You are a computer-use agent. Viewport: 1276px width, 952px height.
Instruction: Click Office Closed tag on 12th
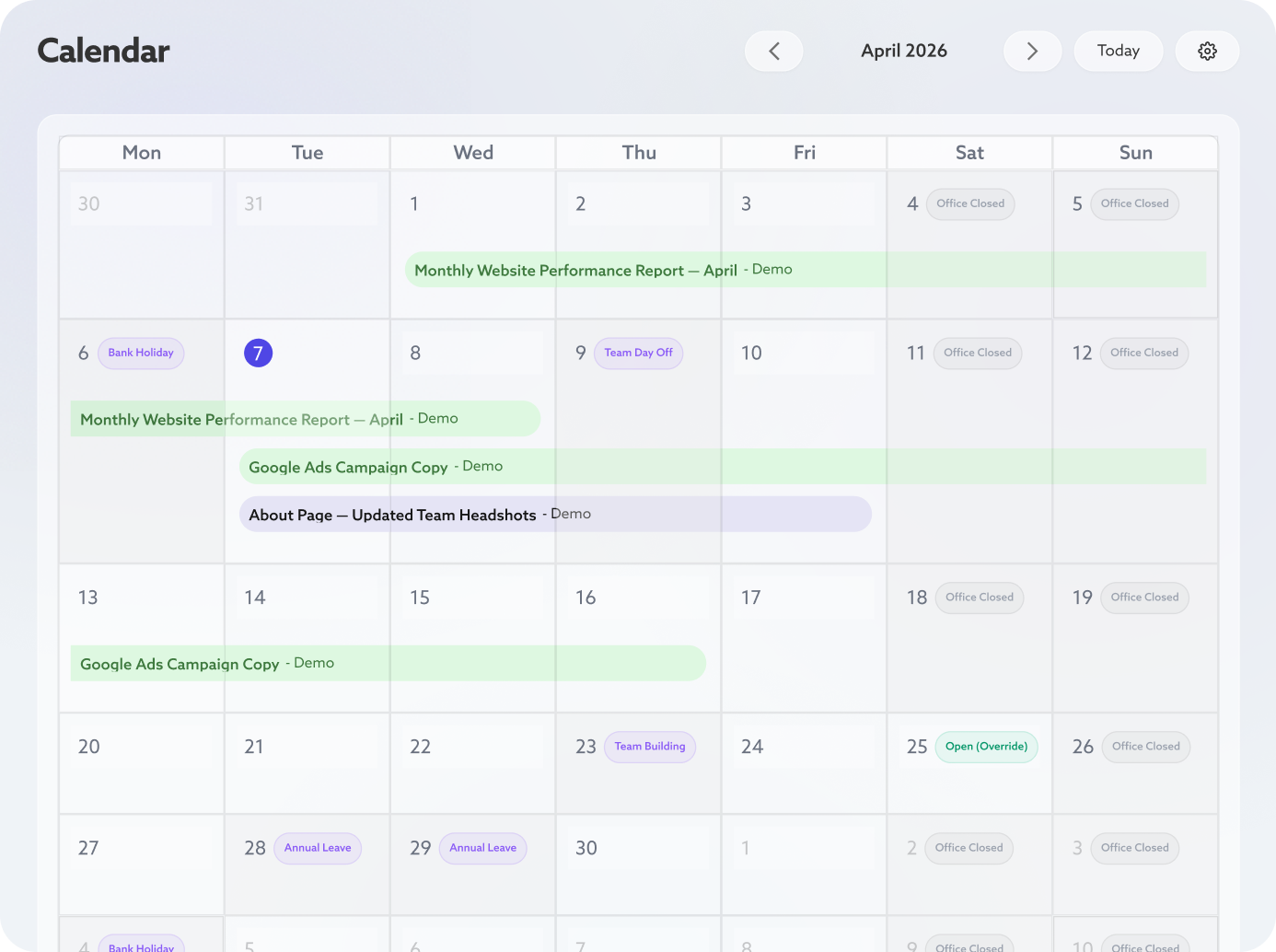(1144, 353)
